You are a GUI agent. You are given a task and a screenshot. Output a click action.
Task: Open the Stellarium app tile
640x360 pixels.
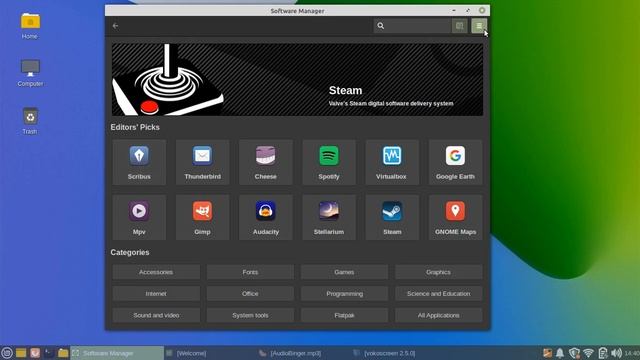coord(329,218)
